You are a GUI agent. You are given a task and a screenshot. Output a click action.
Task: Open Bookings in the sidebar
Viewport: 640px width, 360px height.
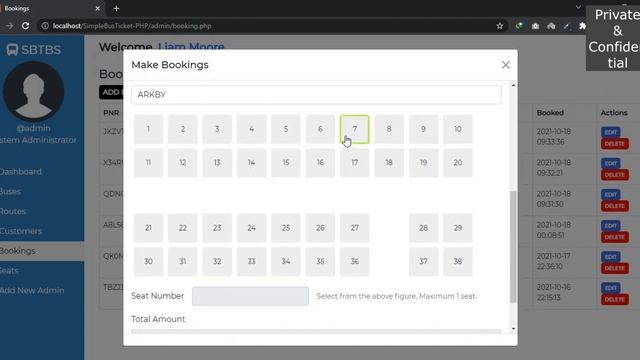18,251
